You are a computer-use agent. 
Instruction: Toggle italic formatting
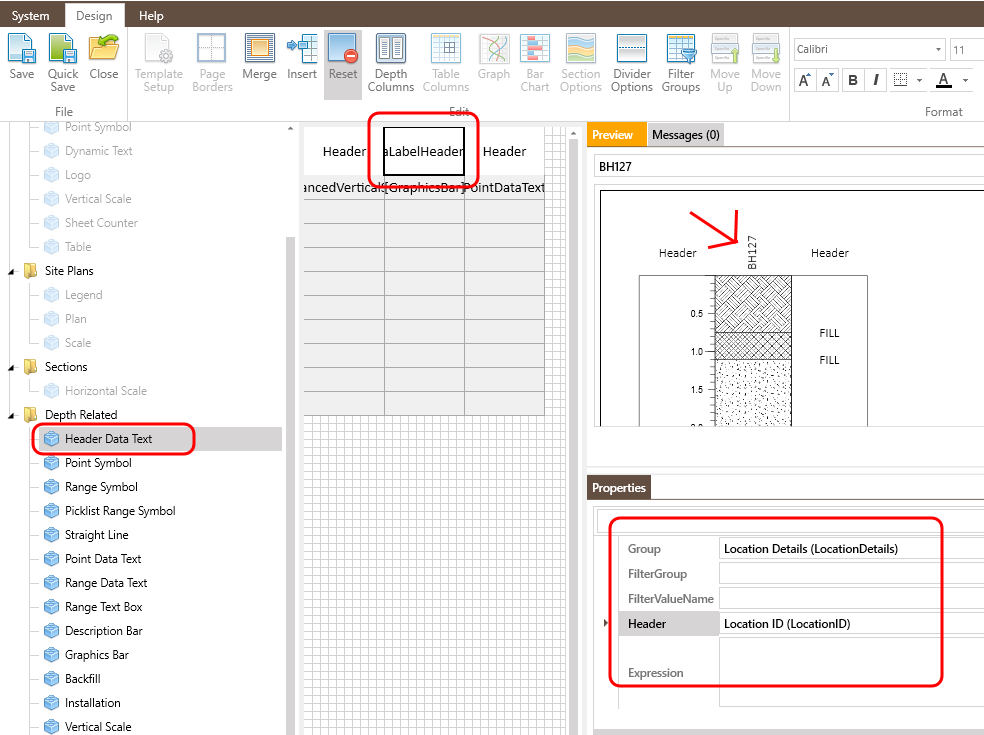[874, 79]
